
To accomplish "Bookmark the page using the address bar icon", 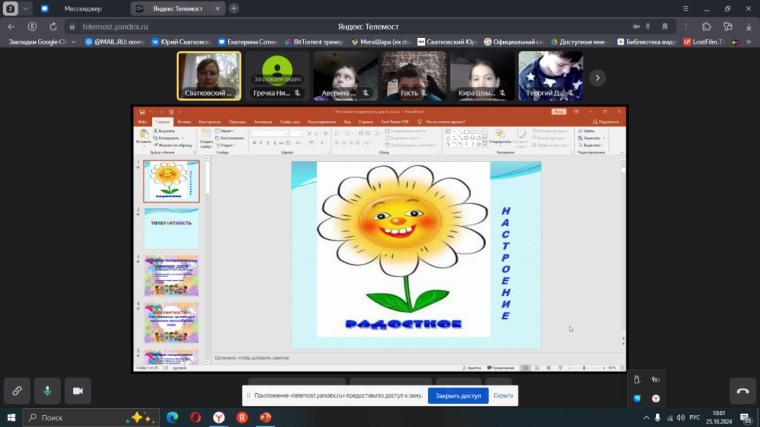I will pos(665,27).
